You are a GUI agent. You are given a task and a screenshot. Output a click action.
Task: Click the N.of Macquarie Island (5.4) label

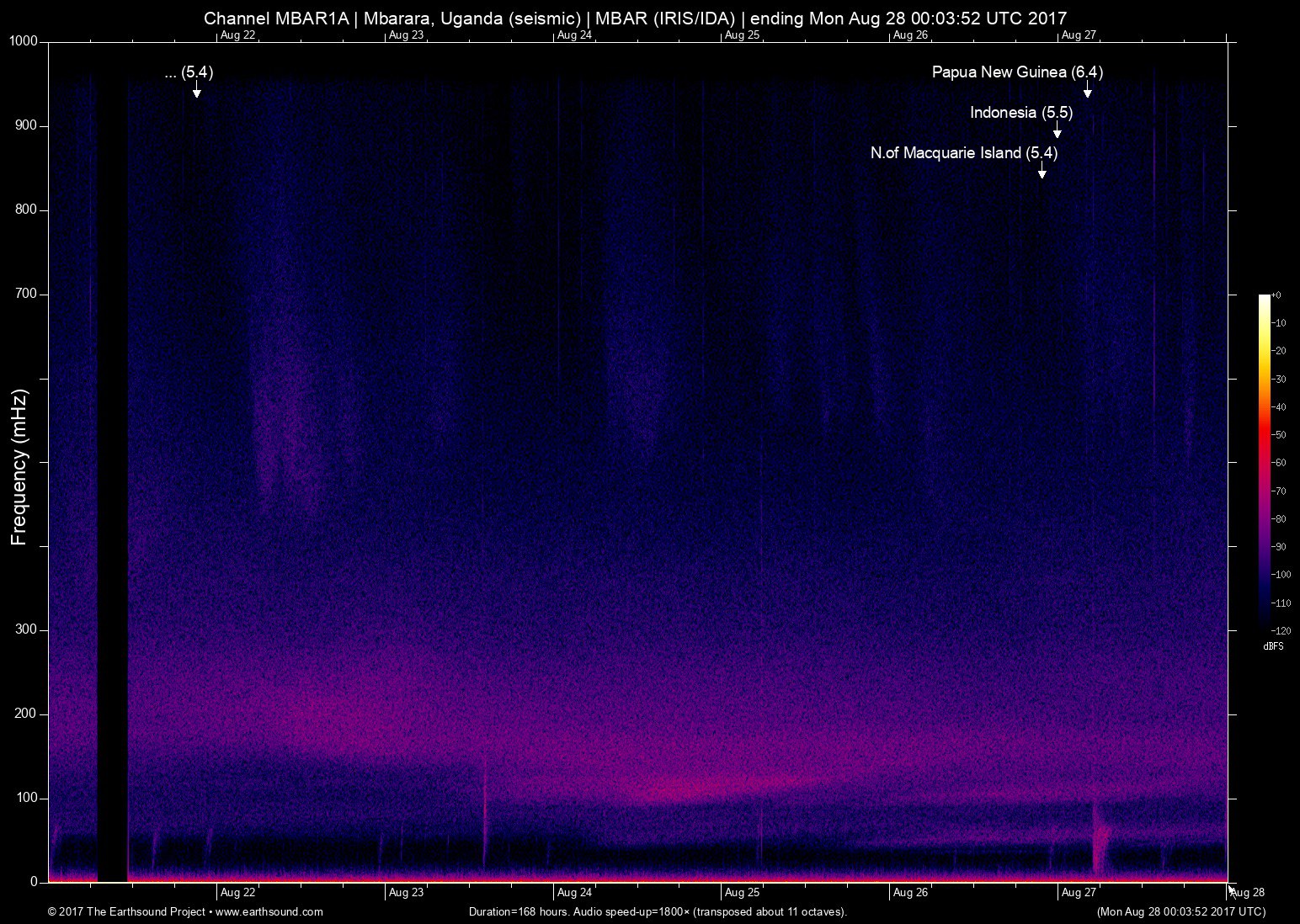click(963, 153)
